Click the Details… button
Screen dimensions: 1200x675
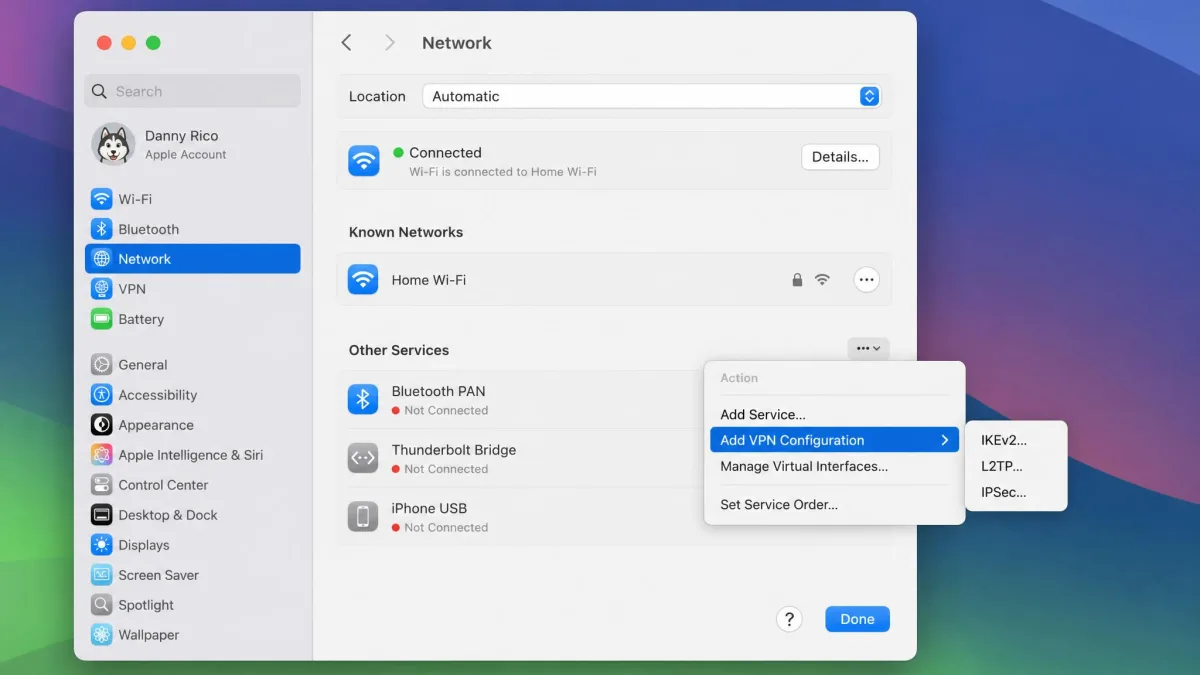(840, 157)
